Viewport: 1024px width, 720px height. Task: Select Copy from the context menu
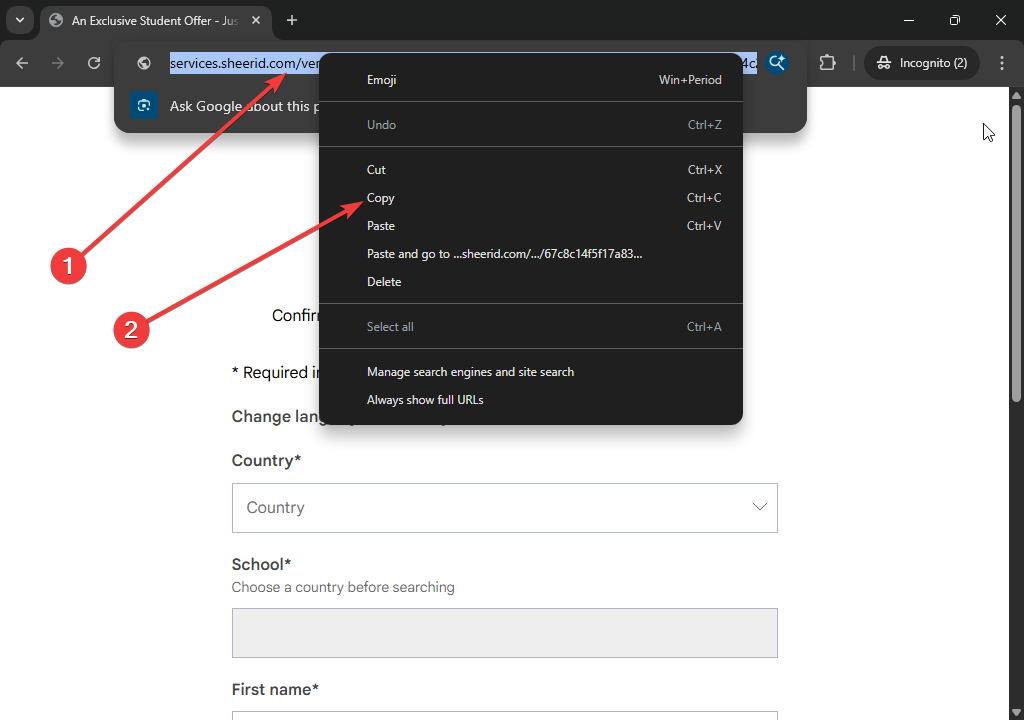[381, 198]
